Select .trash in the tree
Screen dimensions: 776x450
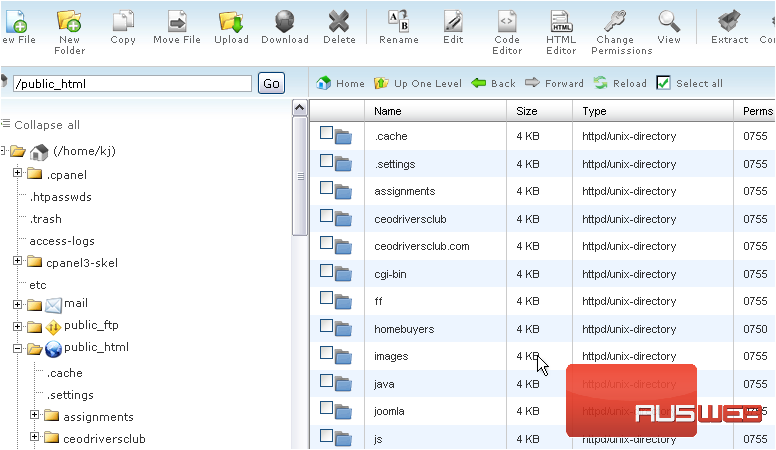46,219
